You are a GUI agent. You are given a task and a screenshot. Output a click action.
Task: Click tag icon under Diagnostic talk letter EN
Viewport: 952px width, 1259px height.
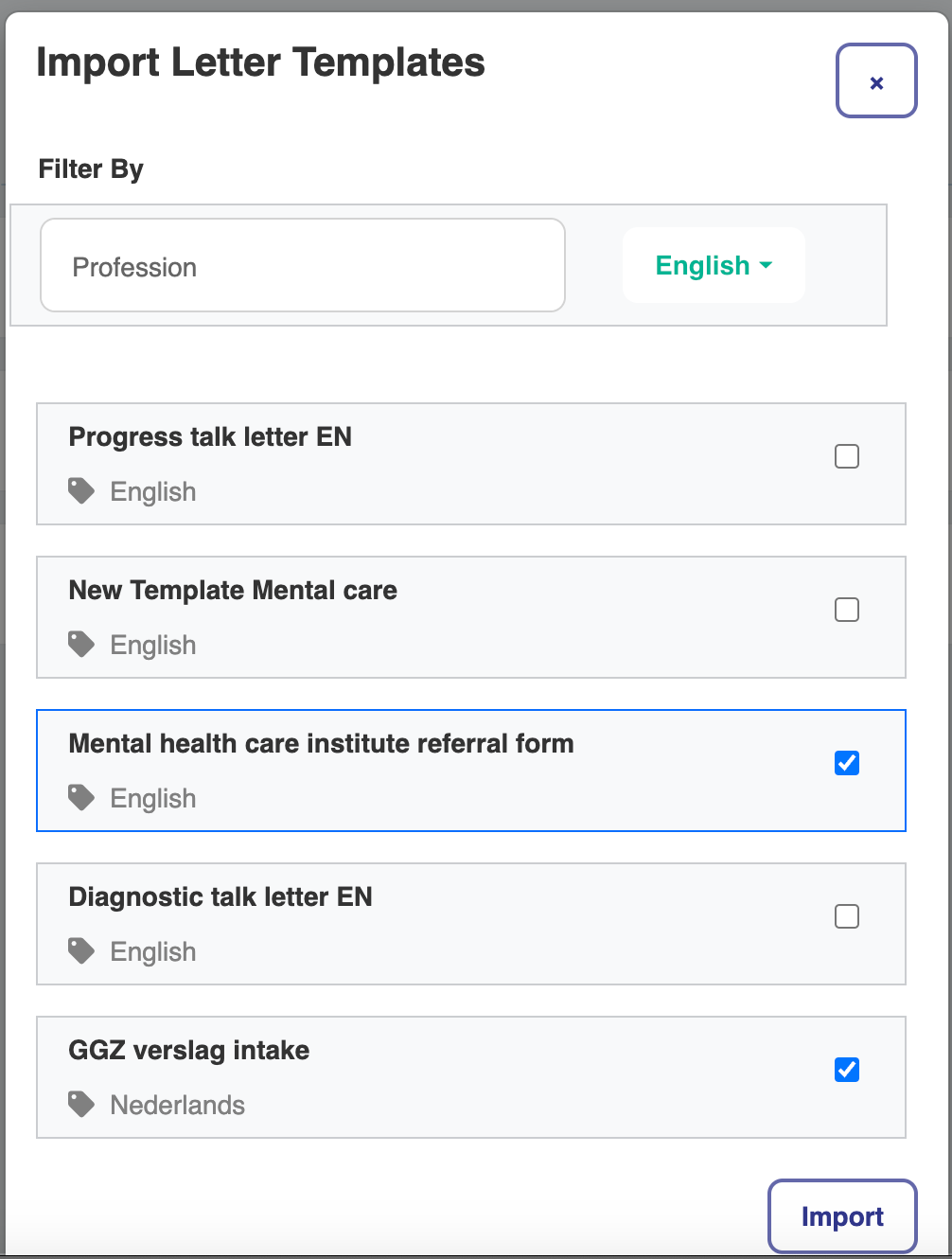81,950
